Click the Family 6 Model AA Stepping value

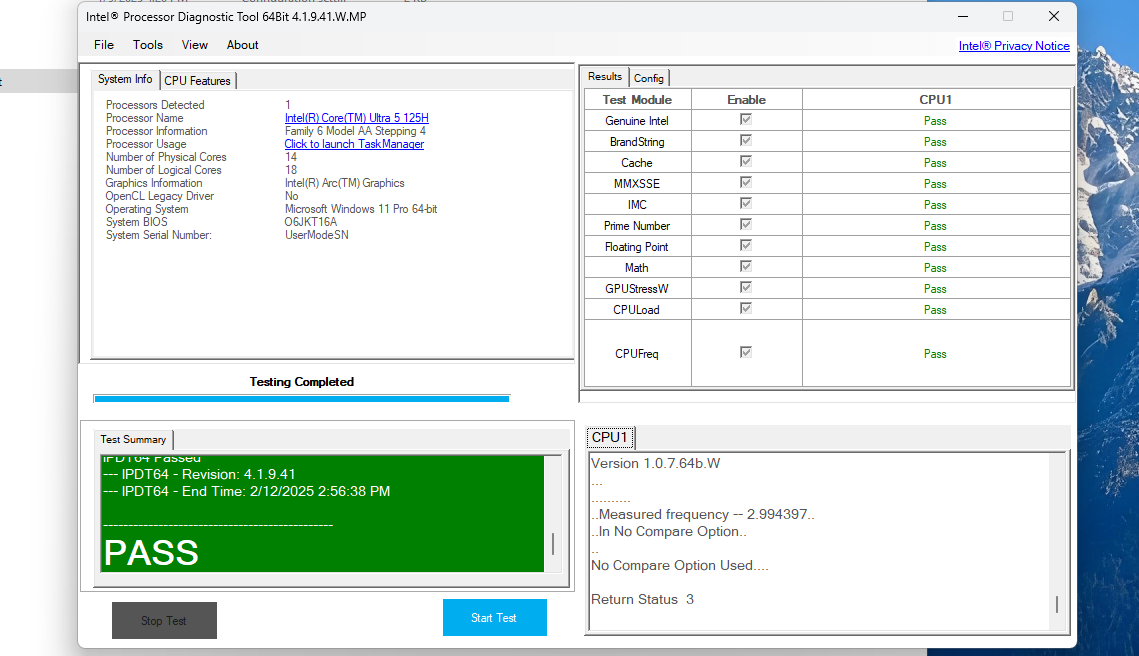355,131
